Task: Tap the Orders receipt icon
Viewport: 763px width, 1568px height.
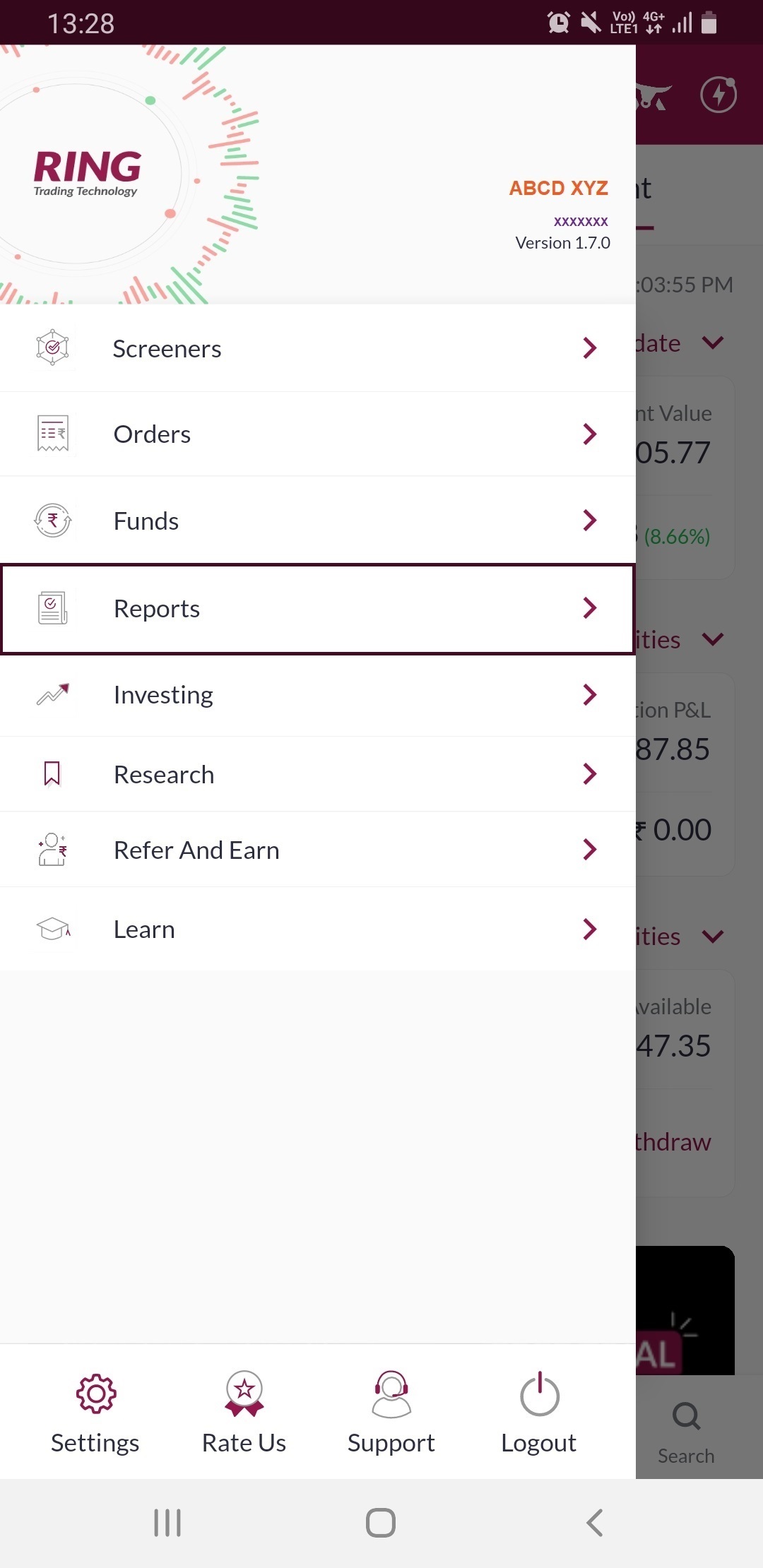Action: pos(53,433)
